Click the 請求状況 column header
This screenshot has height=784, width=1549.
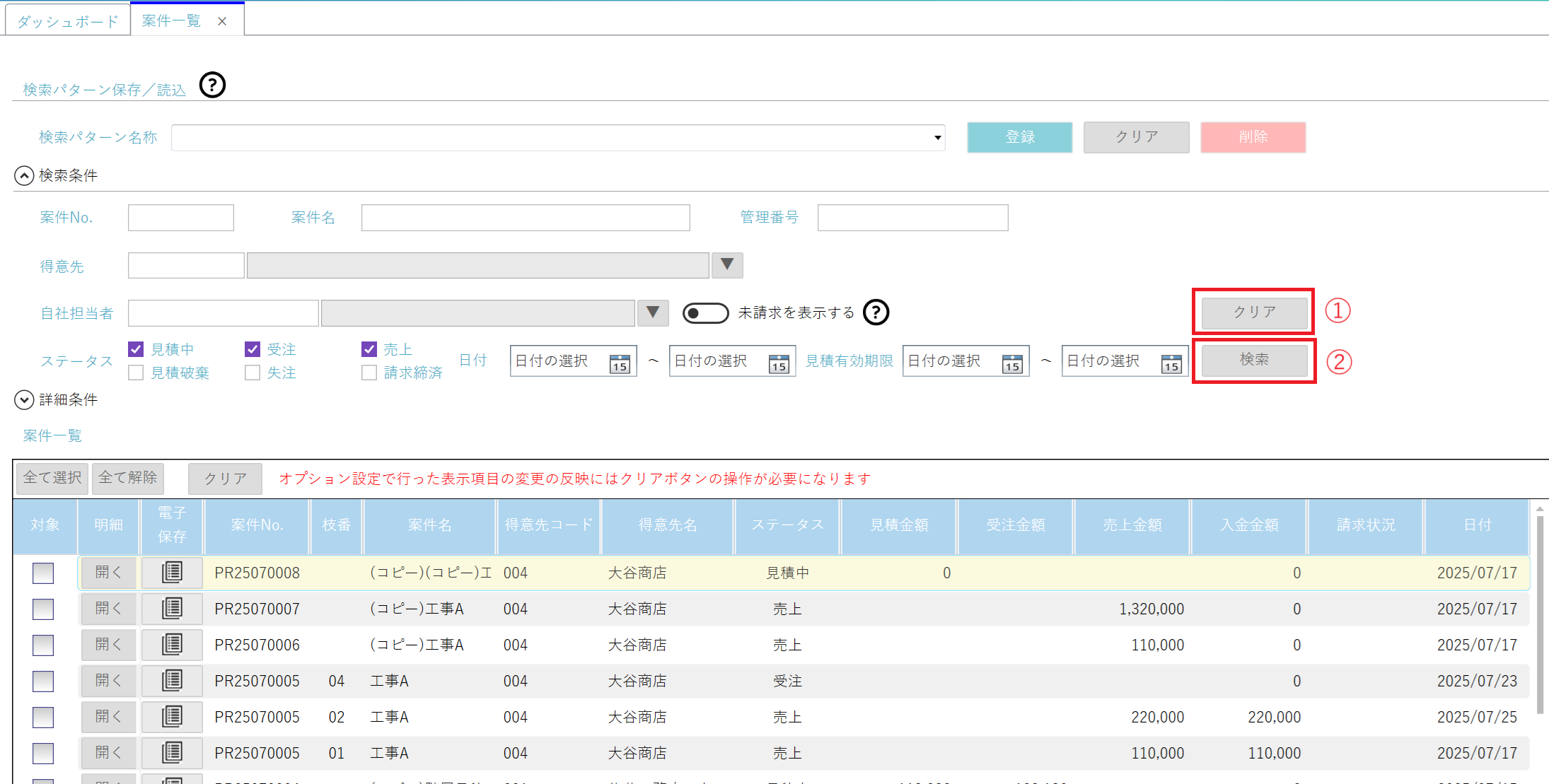tap(1366, 525)
